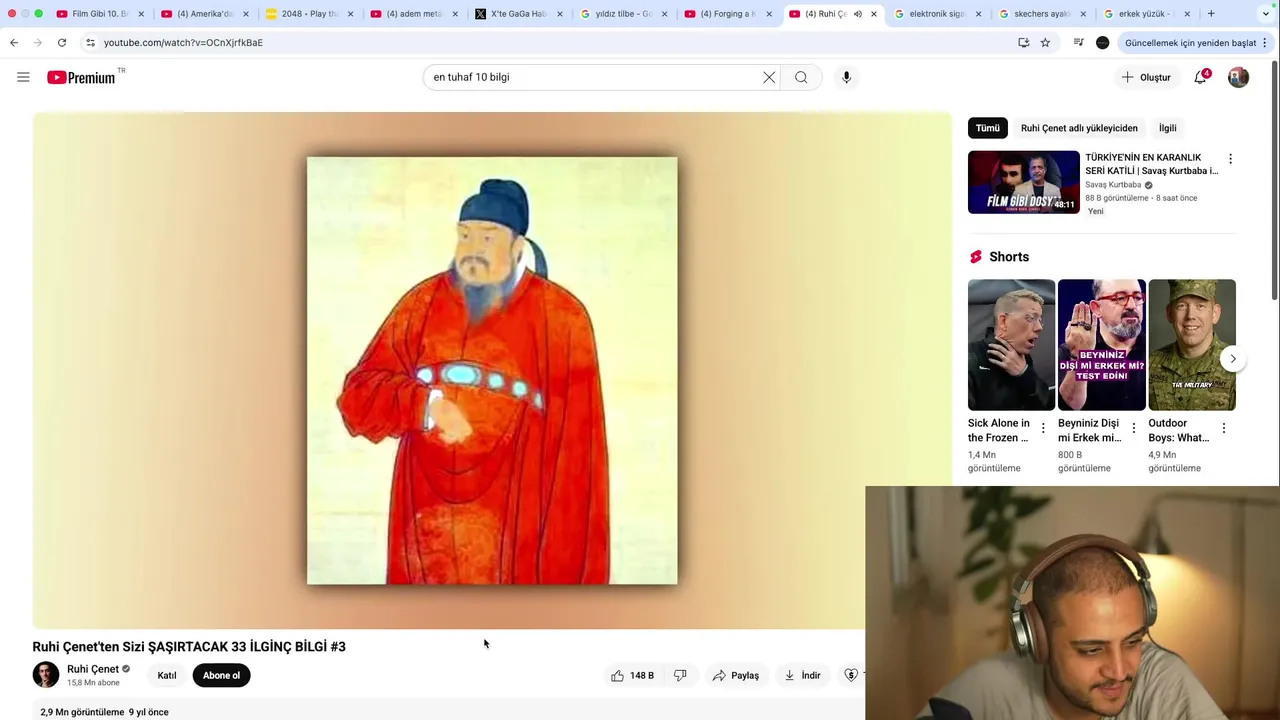Reload the page with refresh icon

pos(62,42)
